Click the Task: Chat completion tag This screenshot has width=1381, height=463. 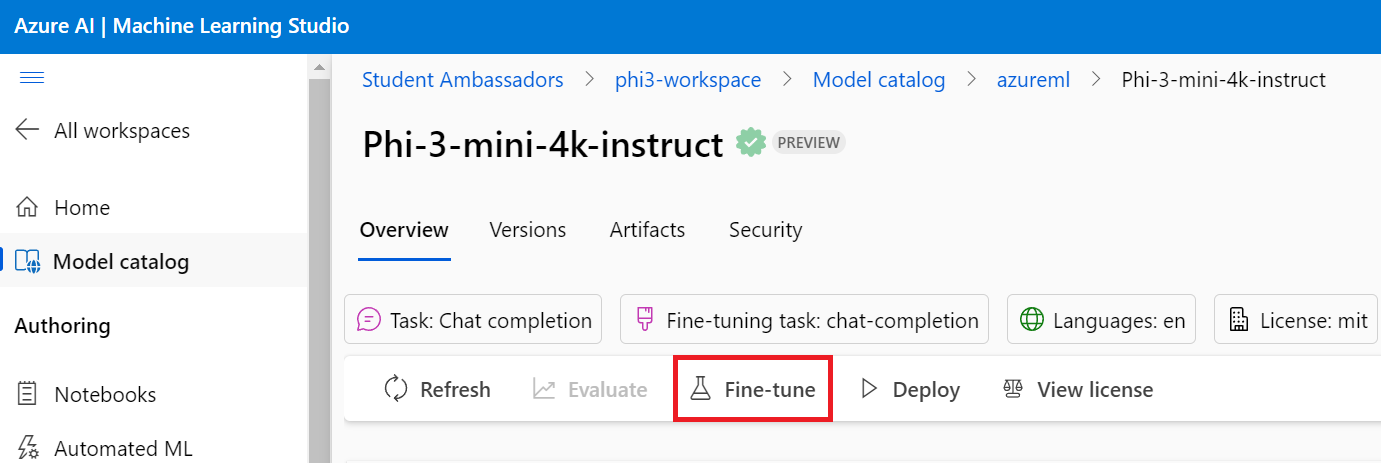coord(473,320)
